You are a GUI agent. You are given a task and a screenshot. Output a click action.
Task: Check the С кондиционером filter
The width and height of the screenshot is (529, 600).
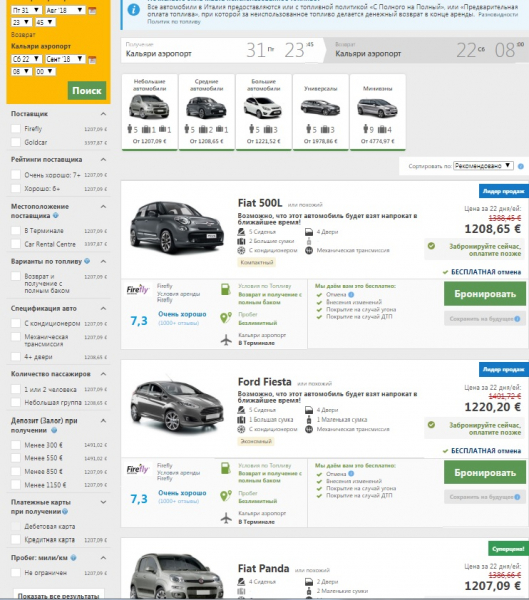coord(16,323)
